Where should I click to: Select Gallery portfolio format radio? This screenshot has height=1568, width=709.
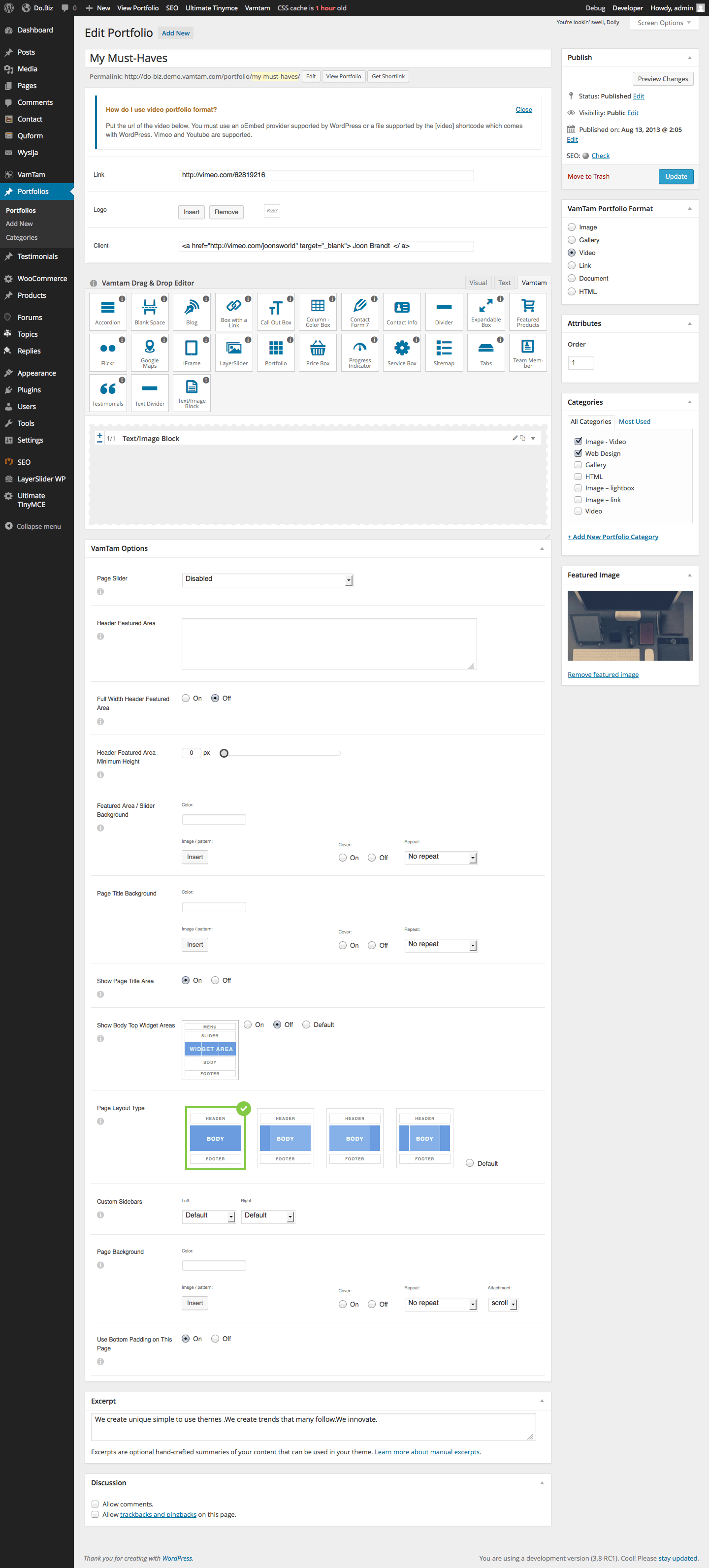click(572, 240)
